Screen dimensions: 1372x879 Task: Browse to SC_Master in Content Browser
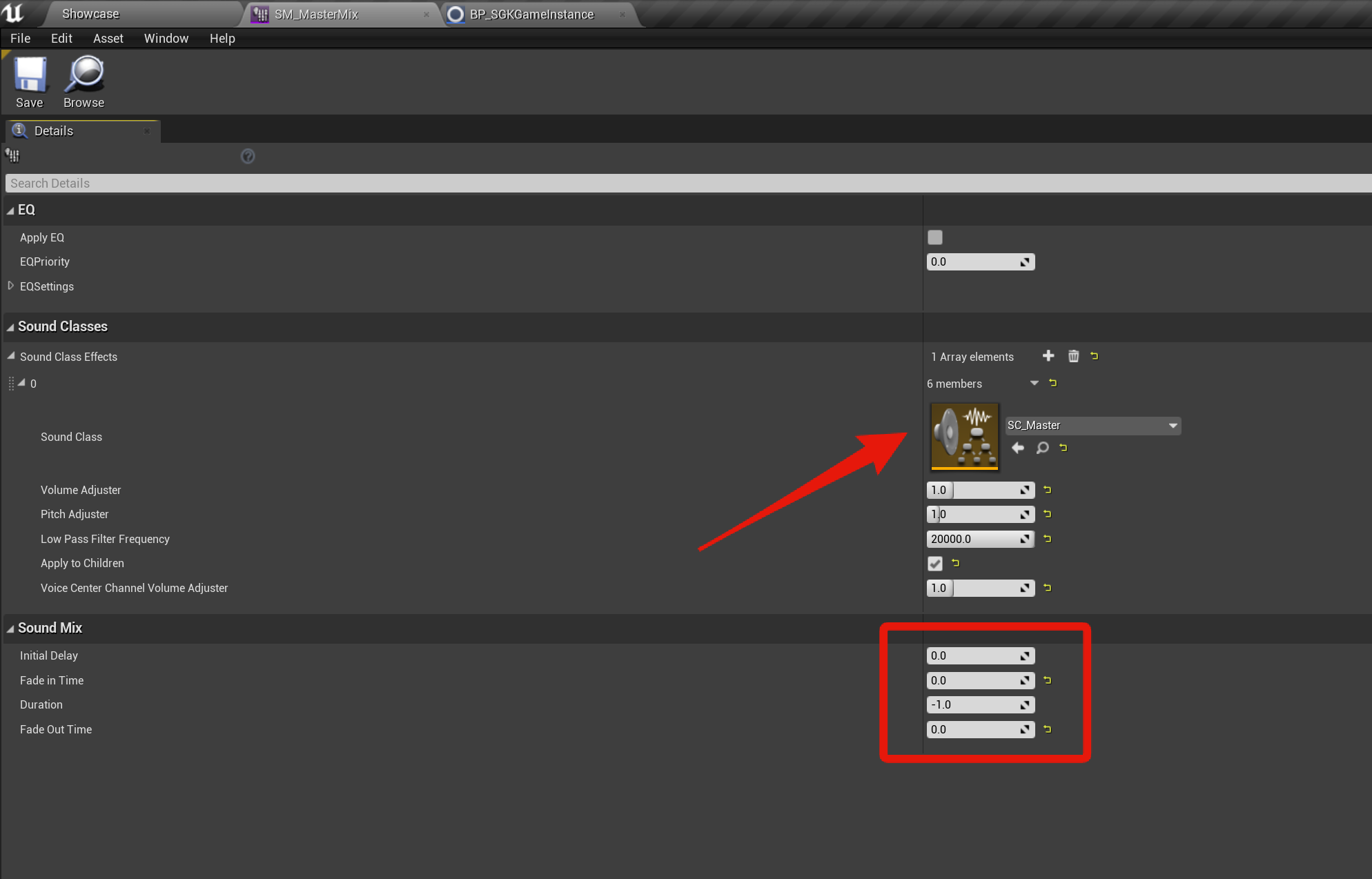pos(1043,448)
